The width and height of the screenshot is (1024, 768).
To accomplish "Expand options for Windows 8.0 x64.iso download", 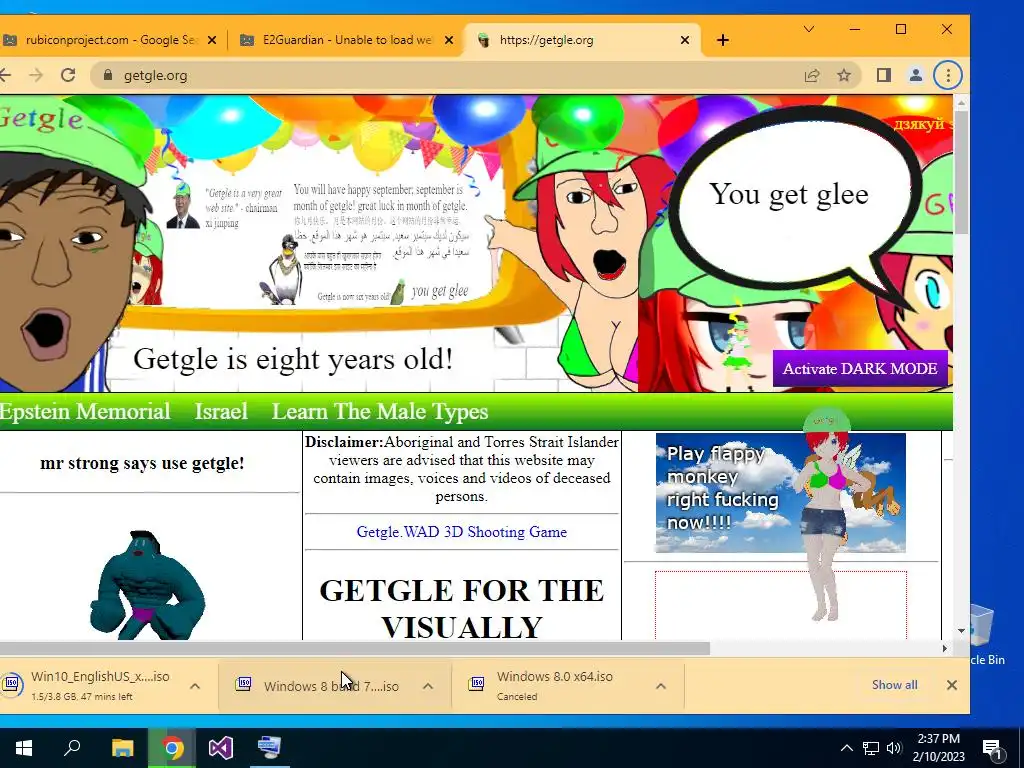I will click(661, 686).
